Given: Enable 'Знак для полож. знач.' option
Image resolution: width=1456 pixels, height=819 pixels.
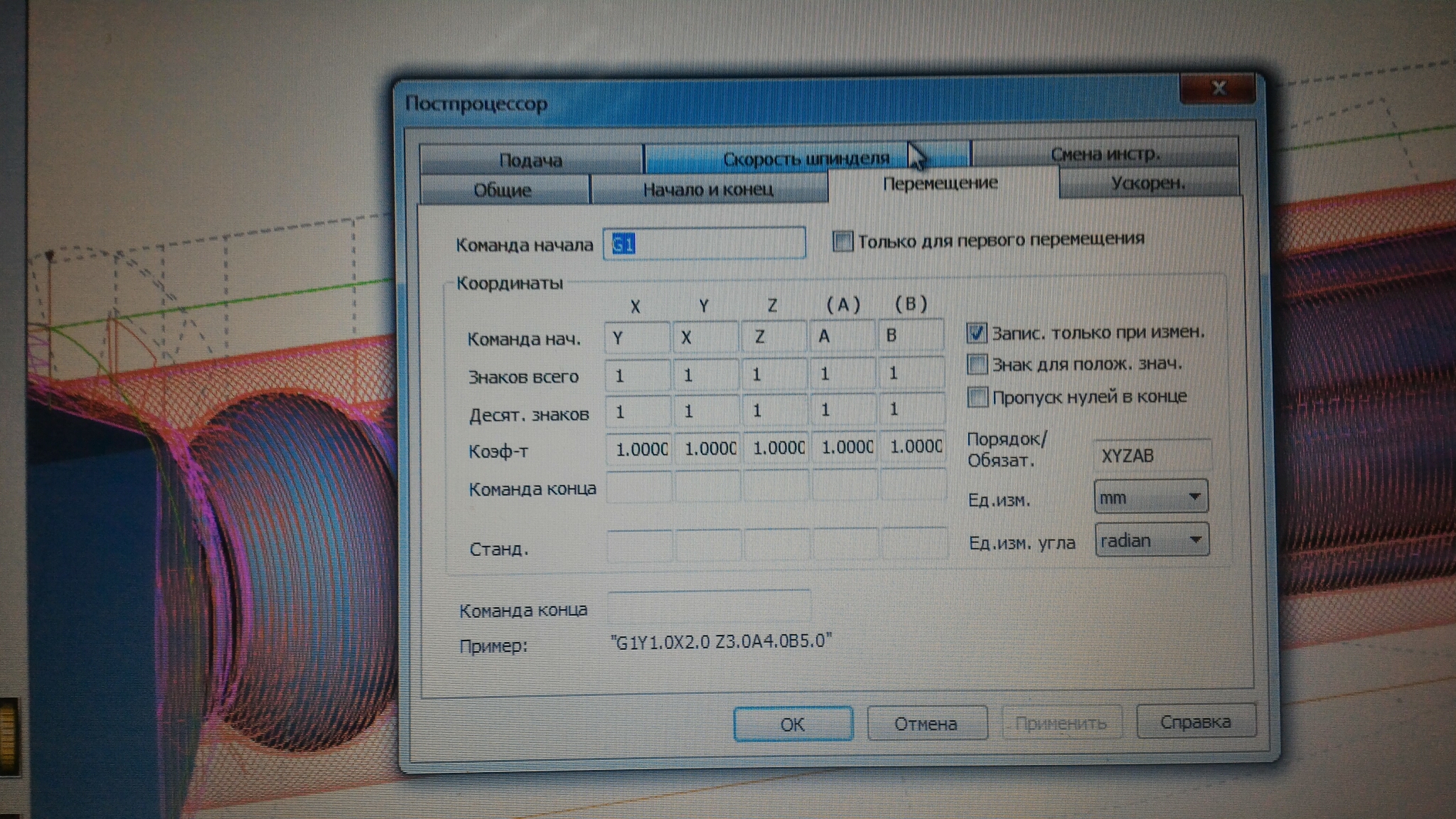Looking at the screenshot, I should click(978, 364).
